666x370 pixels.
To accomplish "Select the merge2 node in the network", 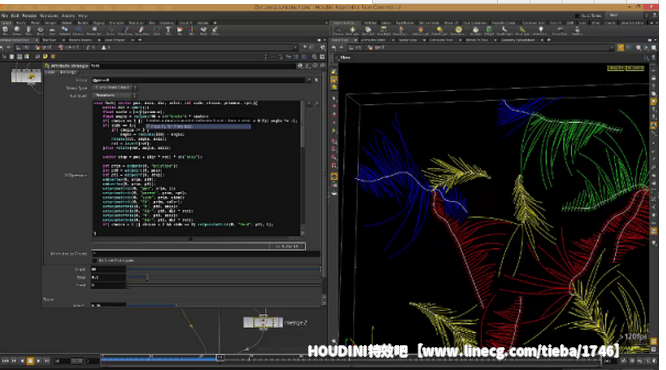I will coord(263,322).
